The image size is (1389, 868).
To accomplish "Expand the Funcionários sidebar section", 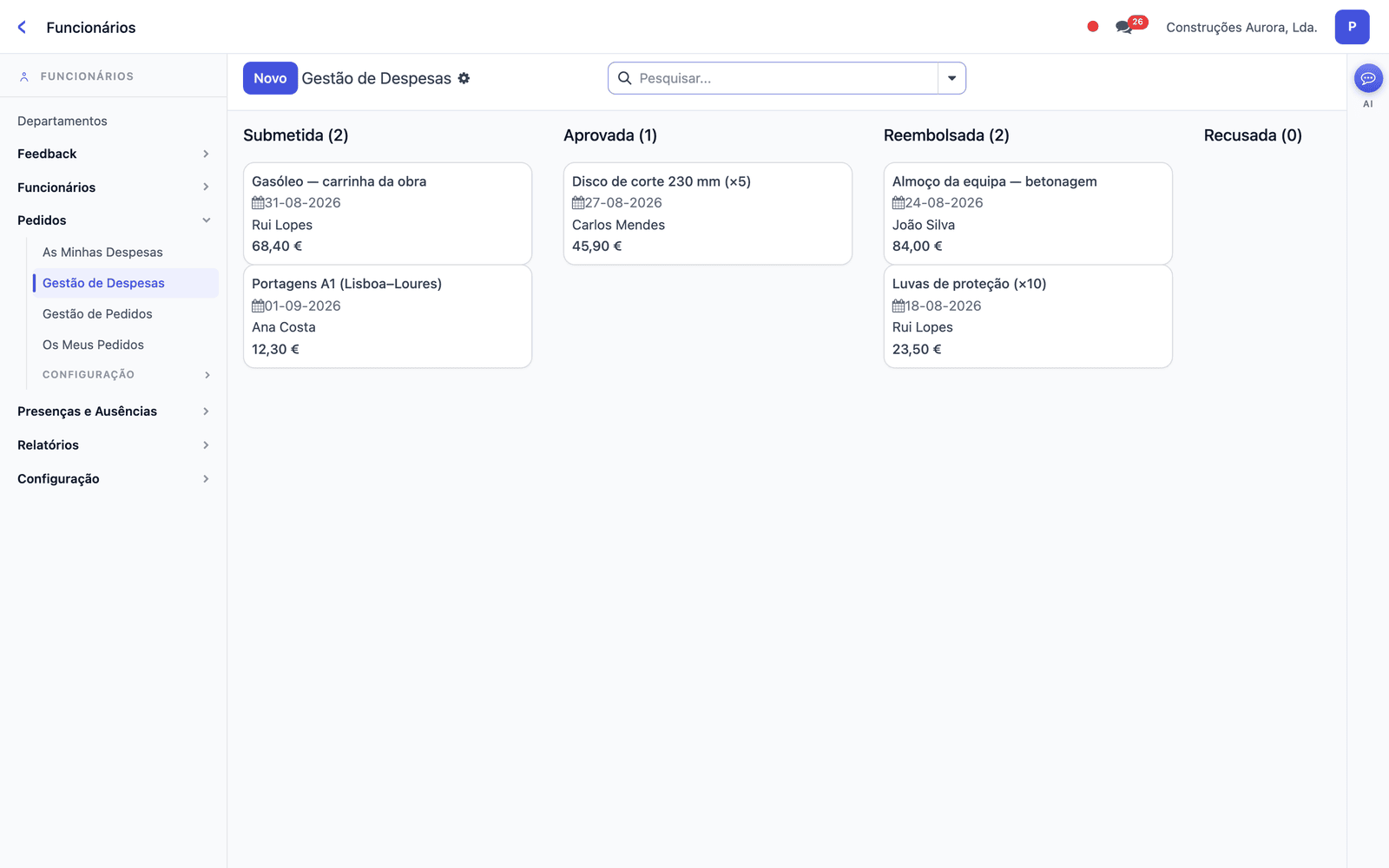I will (x=113, y=187).
